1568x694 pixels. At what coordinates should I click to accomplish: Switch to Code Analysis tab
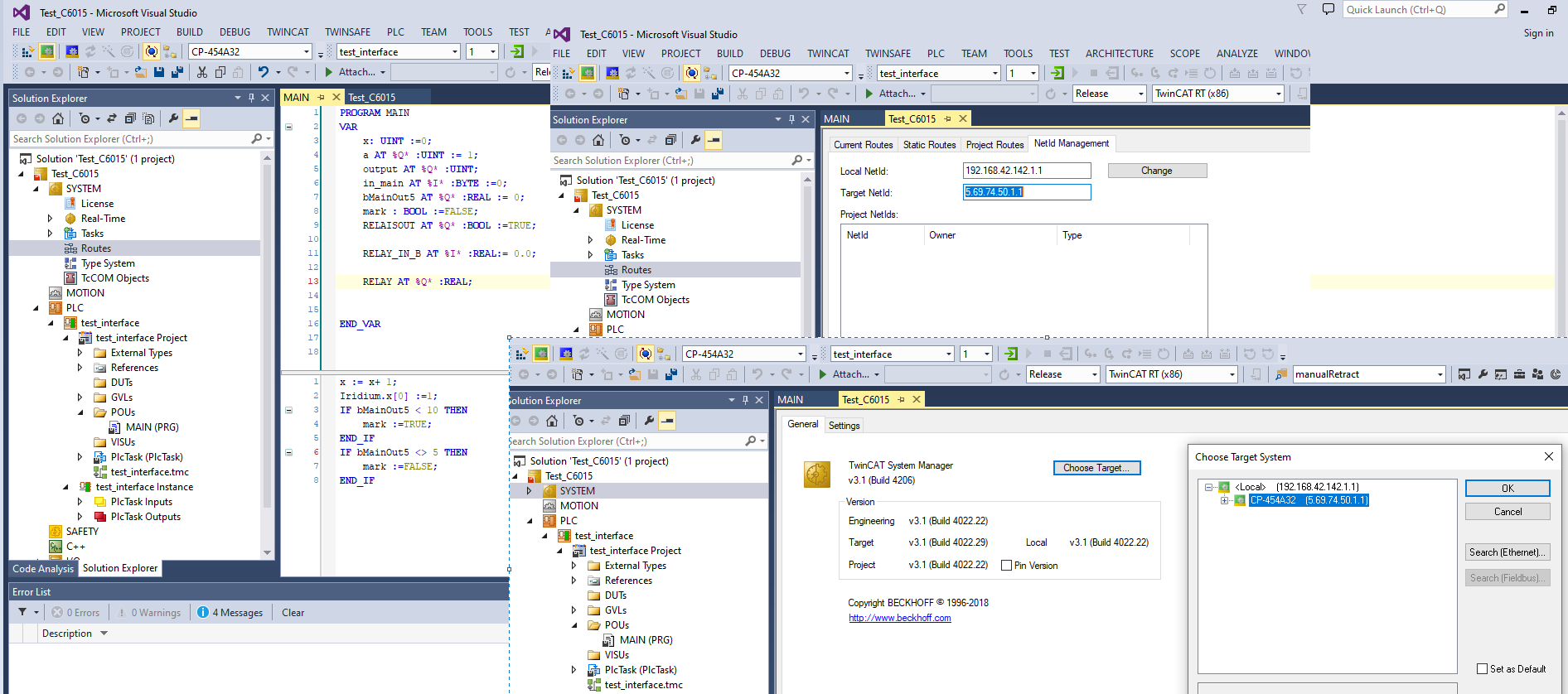(43, 569)
